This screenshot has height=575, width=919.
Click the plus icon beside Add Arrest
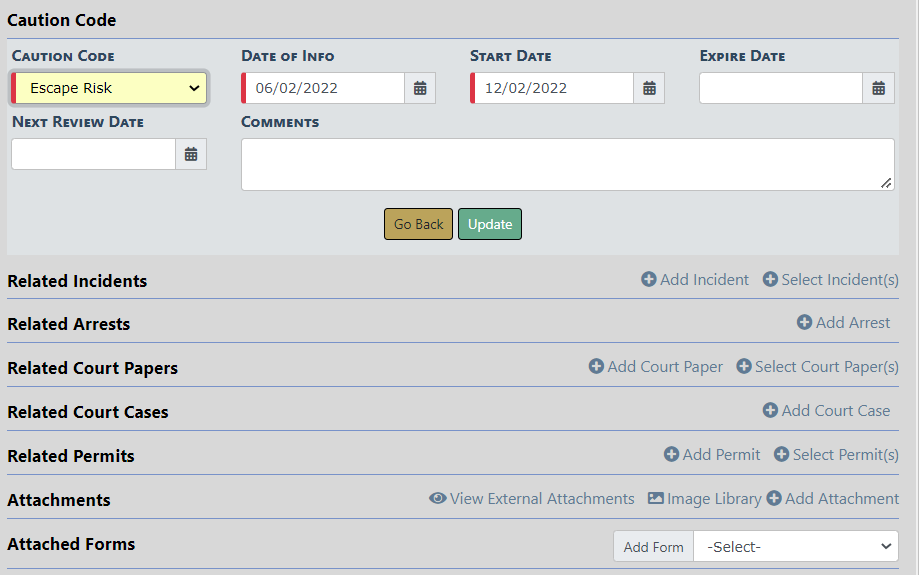[804, 323]
